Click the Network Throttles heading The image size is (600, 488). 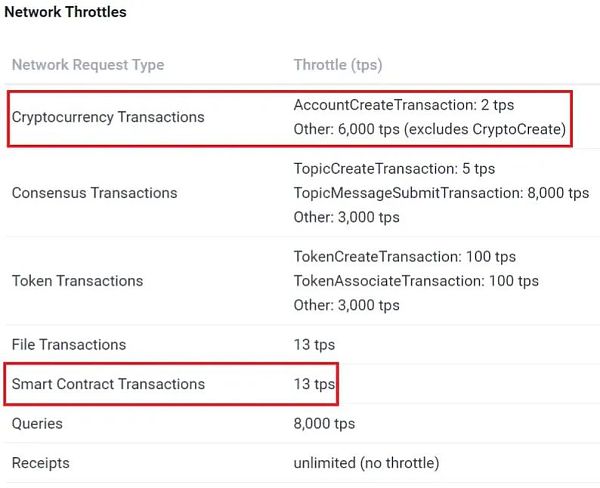(x=65, y=13)
